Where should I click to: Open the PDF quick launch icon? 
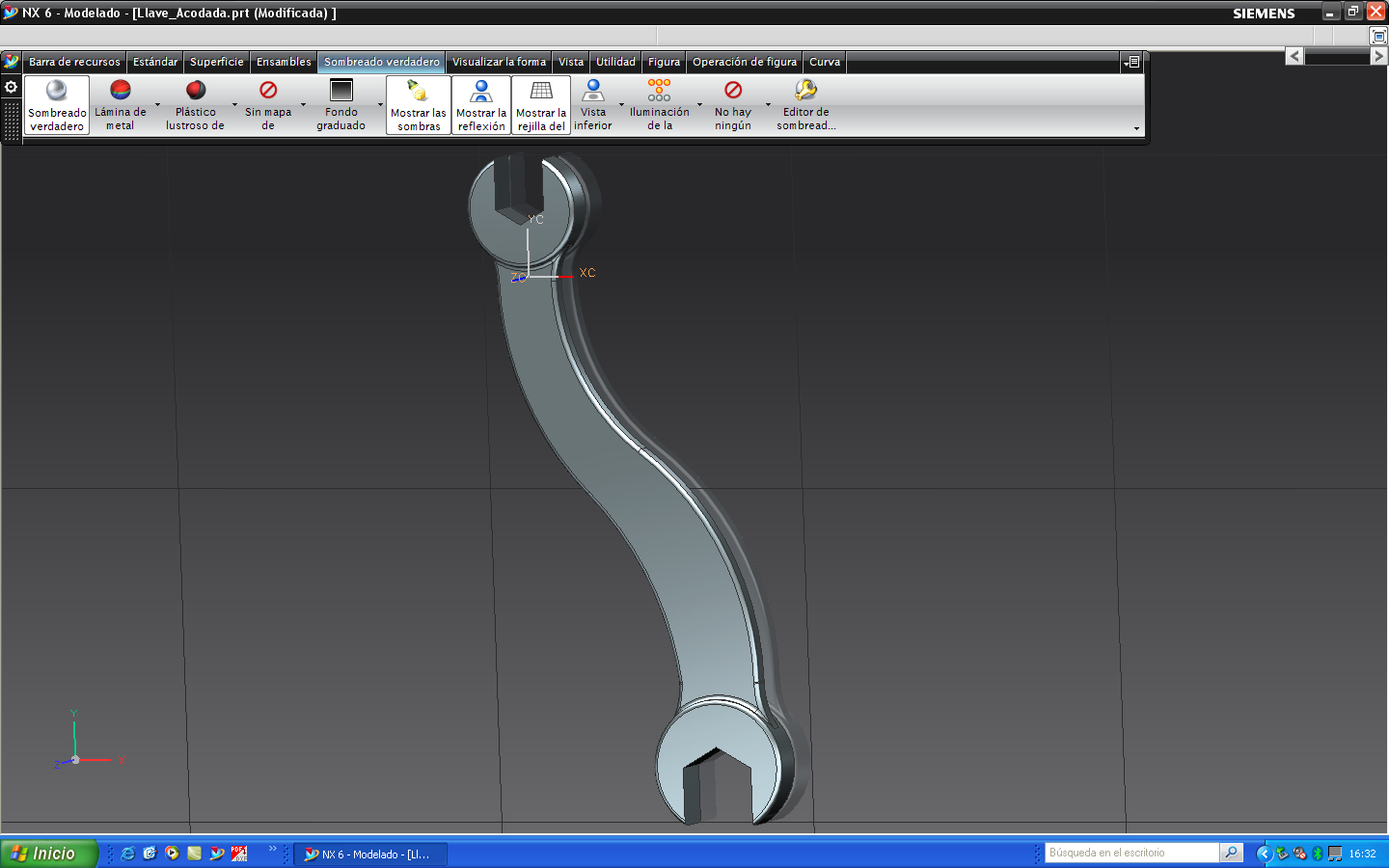click(x=239, y=854)
